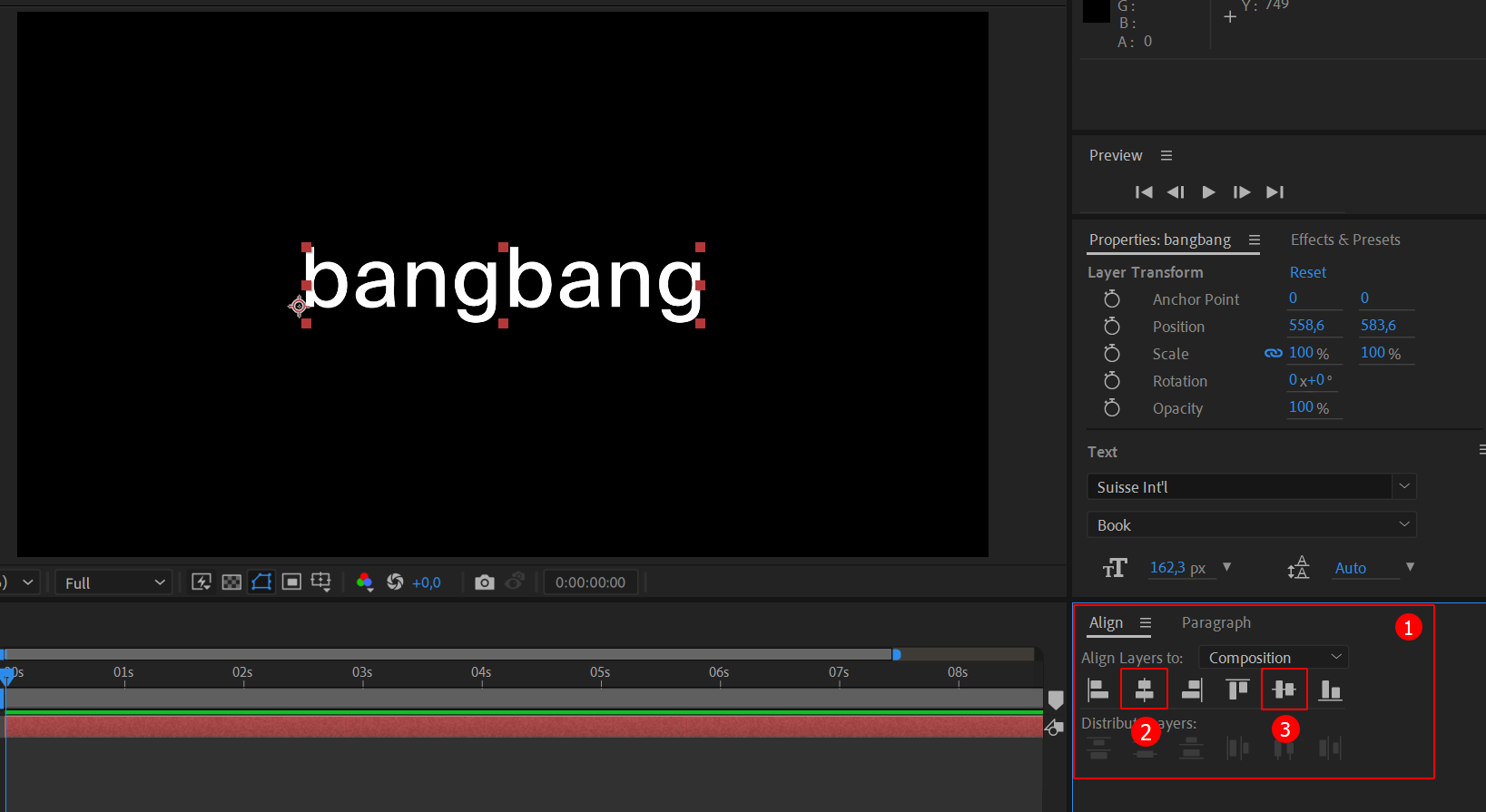Screen dimensions: 1486x812
Task: Open the Effects & Presets tab
Action: (1344, 240)
